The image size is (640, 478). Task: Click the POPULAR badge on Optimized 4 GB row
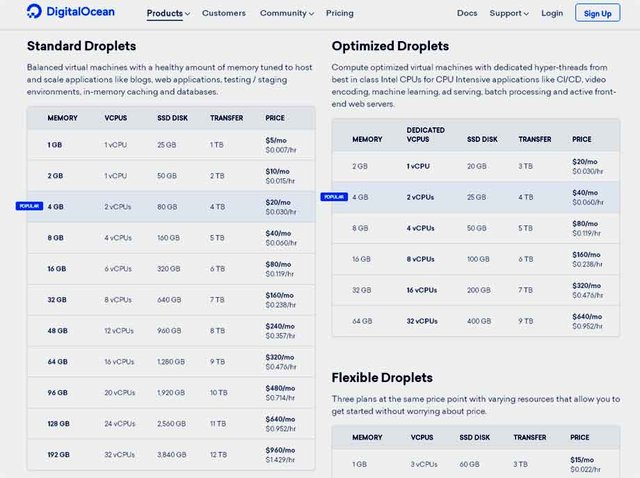[x=334, y=197]
